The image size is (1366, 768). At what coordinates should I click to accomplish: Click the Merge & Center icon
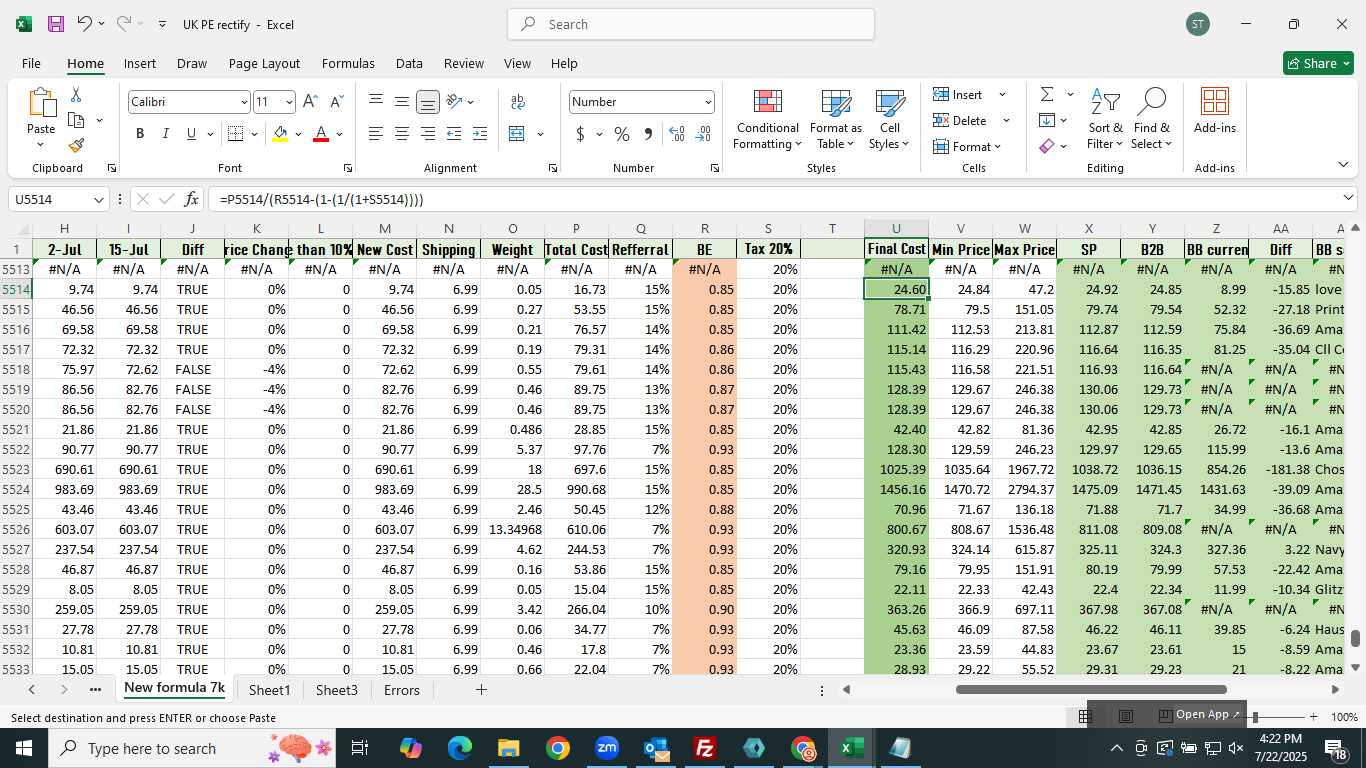click(x=517, y=134)
